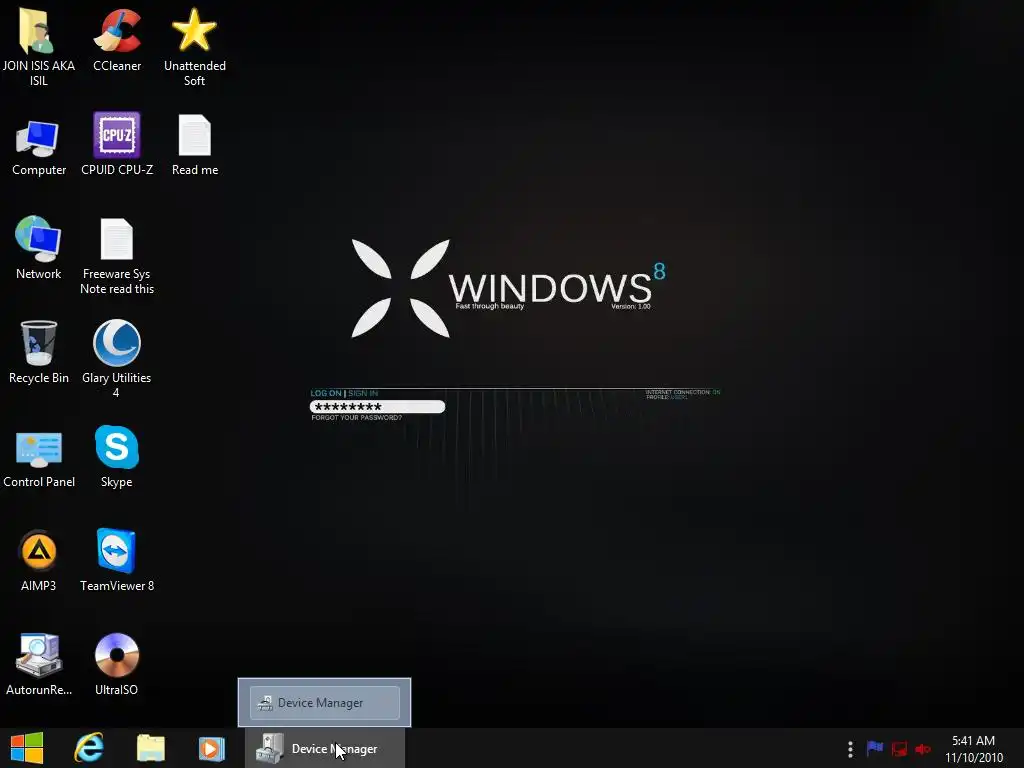Launch UltraISO from the desktop
The height and width of the screenshot is (768, 1024).
117,664
